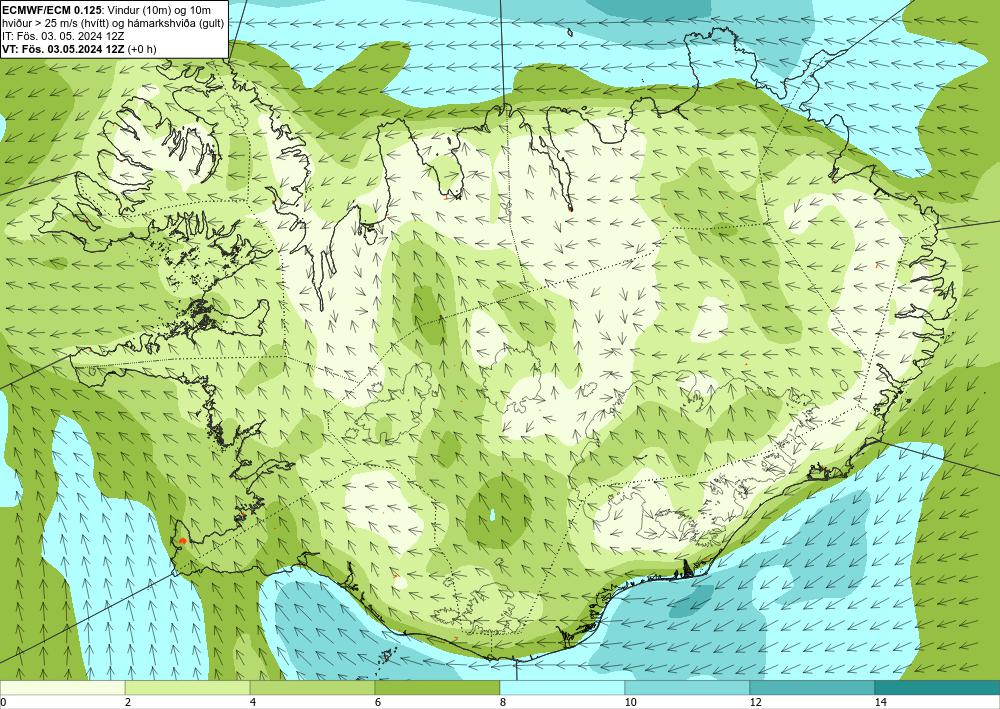1000x709 pixels.
Task: Click the '2' label under the color scale
Action: (128, 703)
